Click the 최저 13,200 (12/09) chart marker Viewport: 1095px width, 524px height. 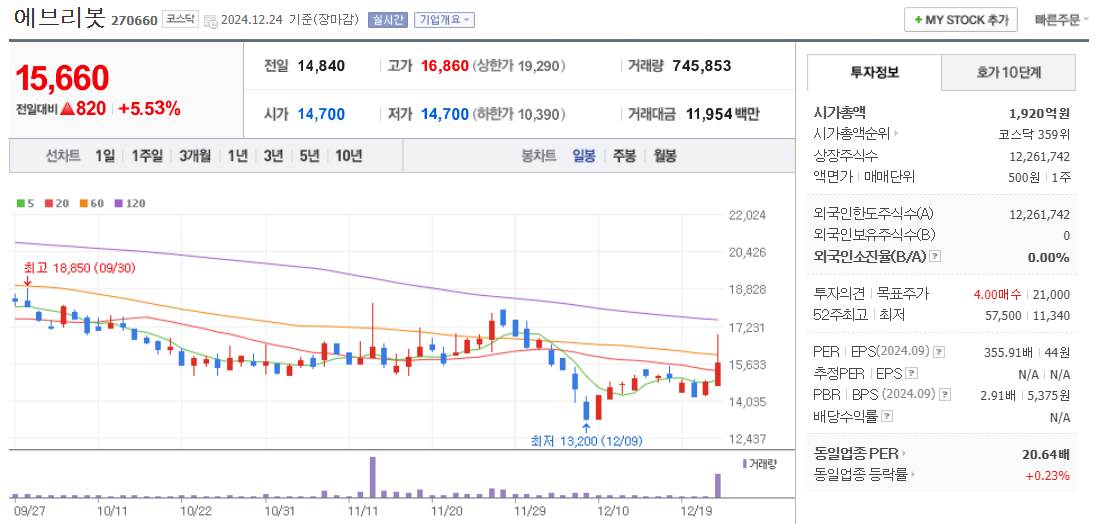point(587,441)
